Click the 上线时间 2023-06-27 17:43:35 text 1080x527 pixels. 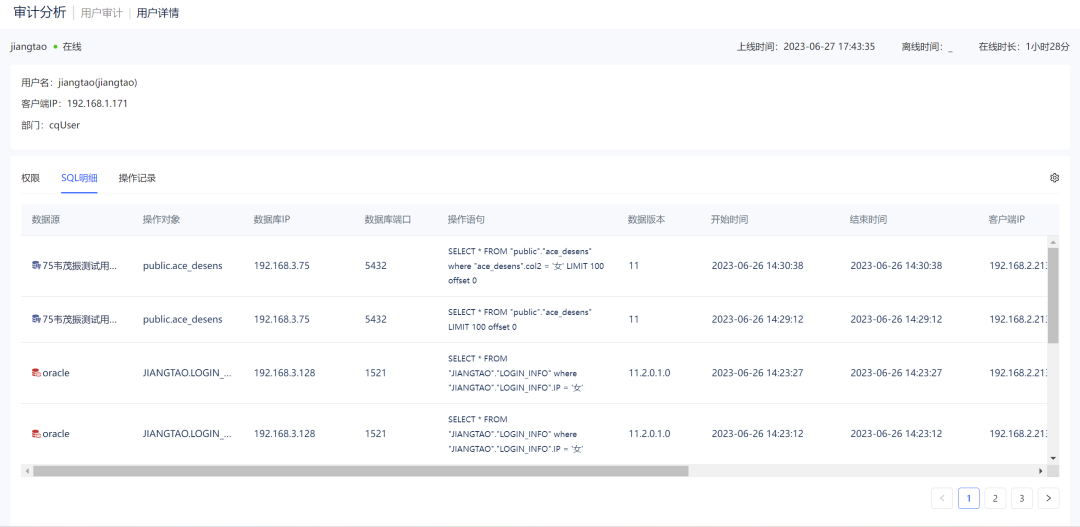click(x=806, y=47)
